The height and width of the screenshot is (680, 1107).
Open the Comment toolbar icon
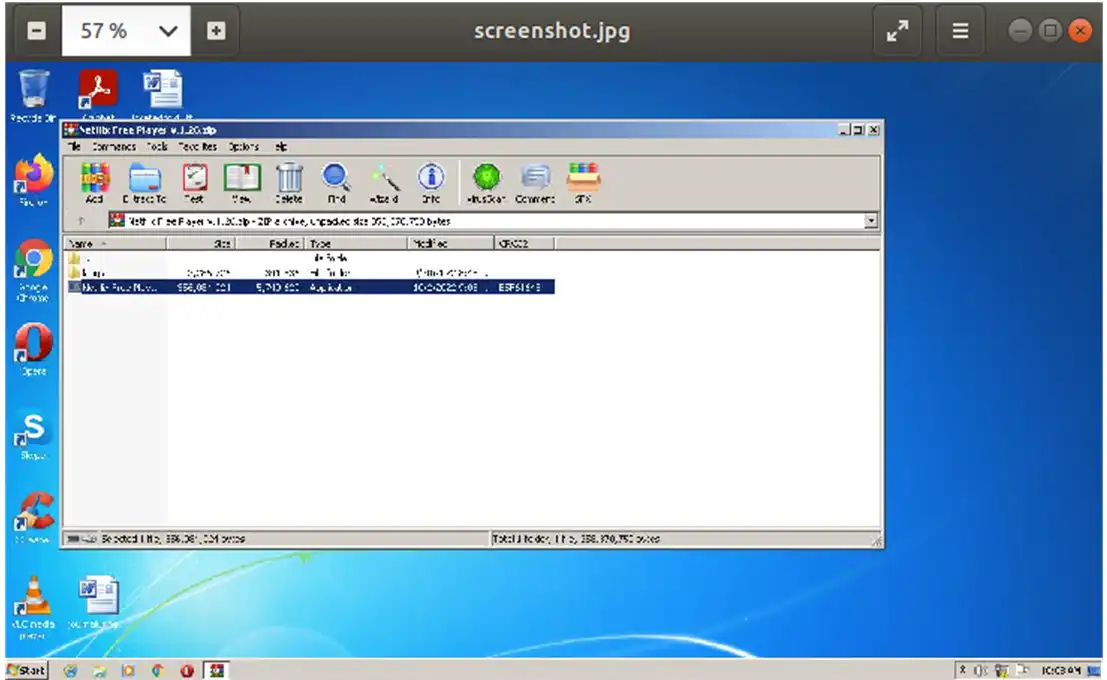(534, 183)
